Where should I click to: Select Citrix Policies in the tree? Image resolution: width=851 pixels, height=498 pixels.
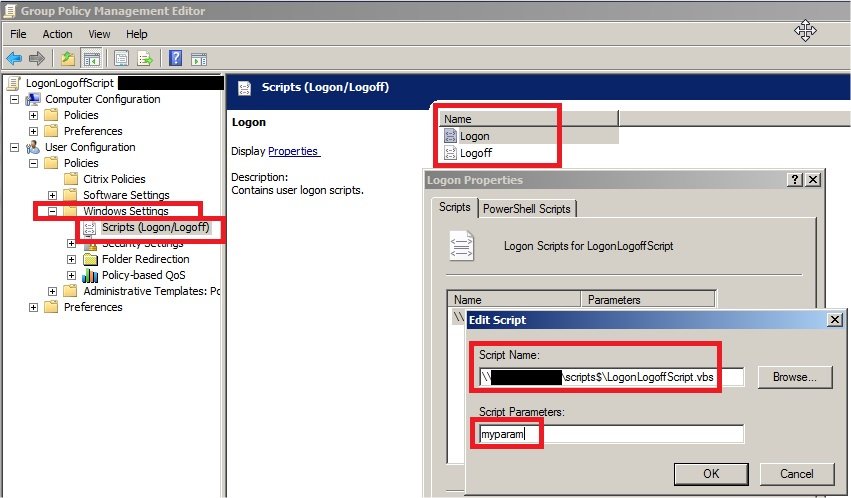click(113, 179)
